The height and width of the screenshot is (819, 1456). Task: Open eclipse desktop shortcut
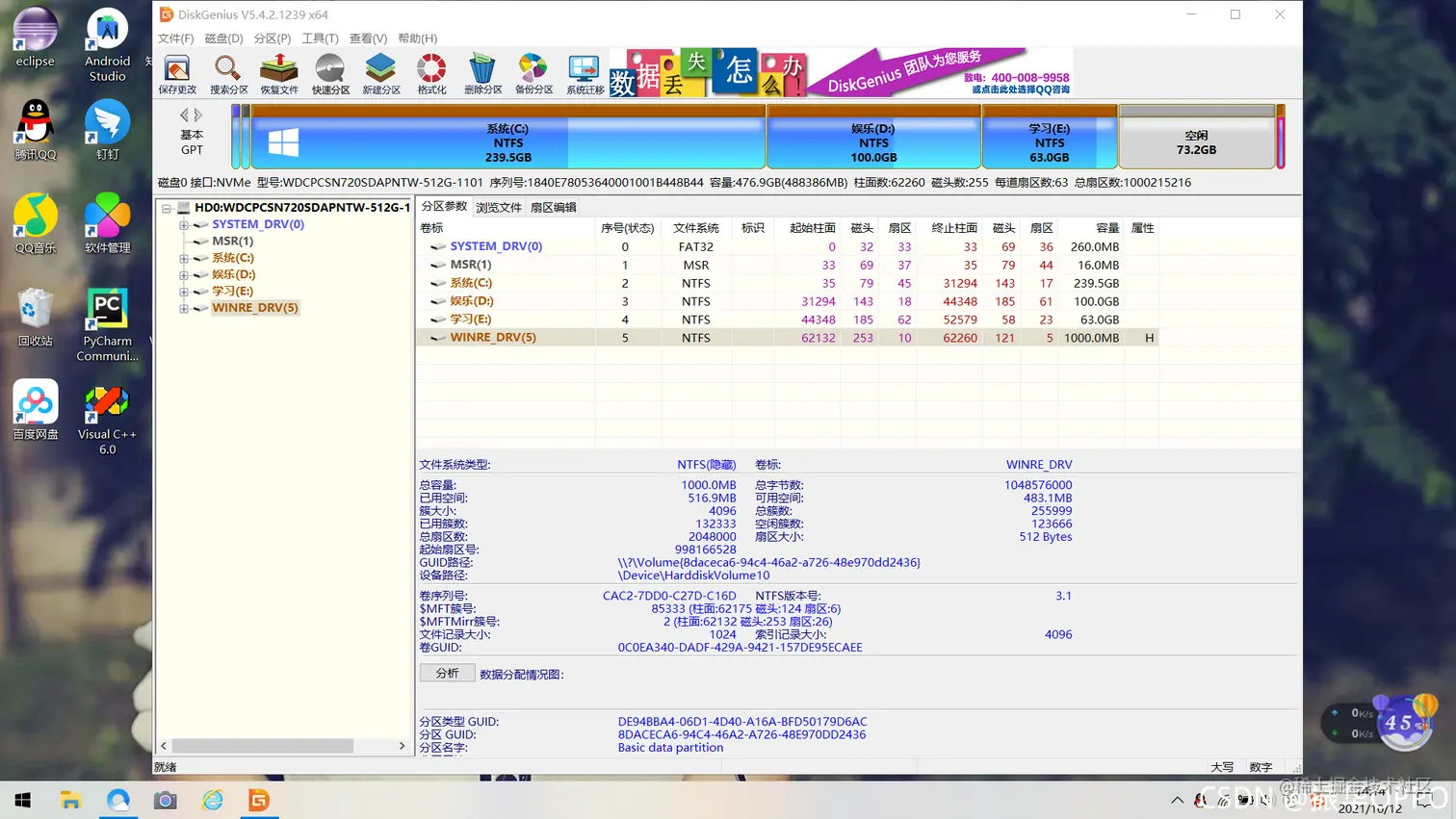pyautogui.click(x=36, y=38)
